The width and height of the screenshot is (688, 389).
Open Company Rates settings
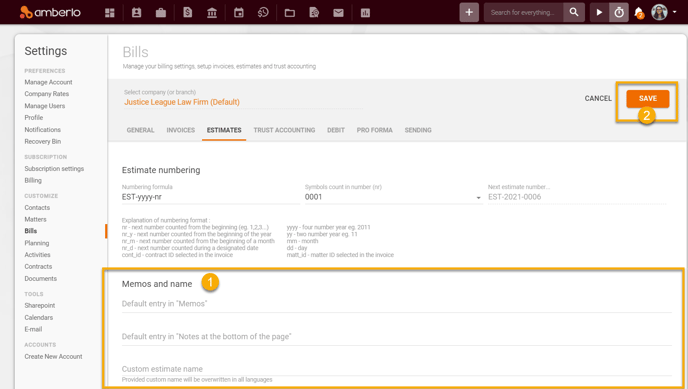(x=47, y=94)
